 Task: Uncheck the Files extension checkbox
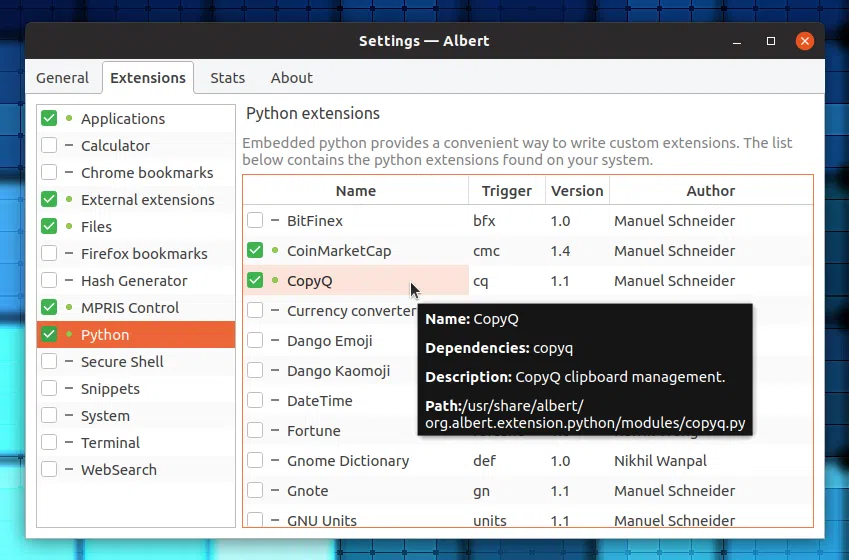click(49, 226)
